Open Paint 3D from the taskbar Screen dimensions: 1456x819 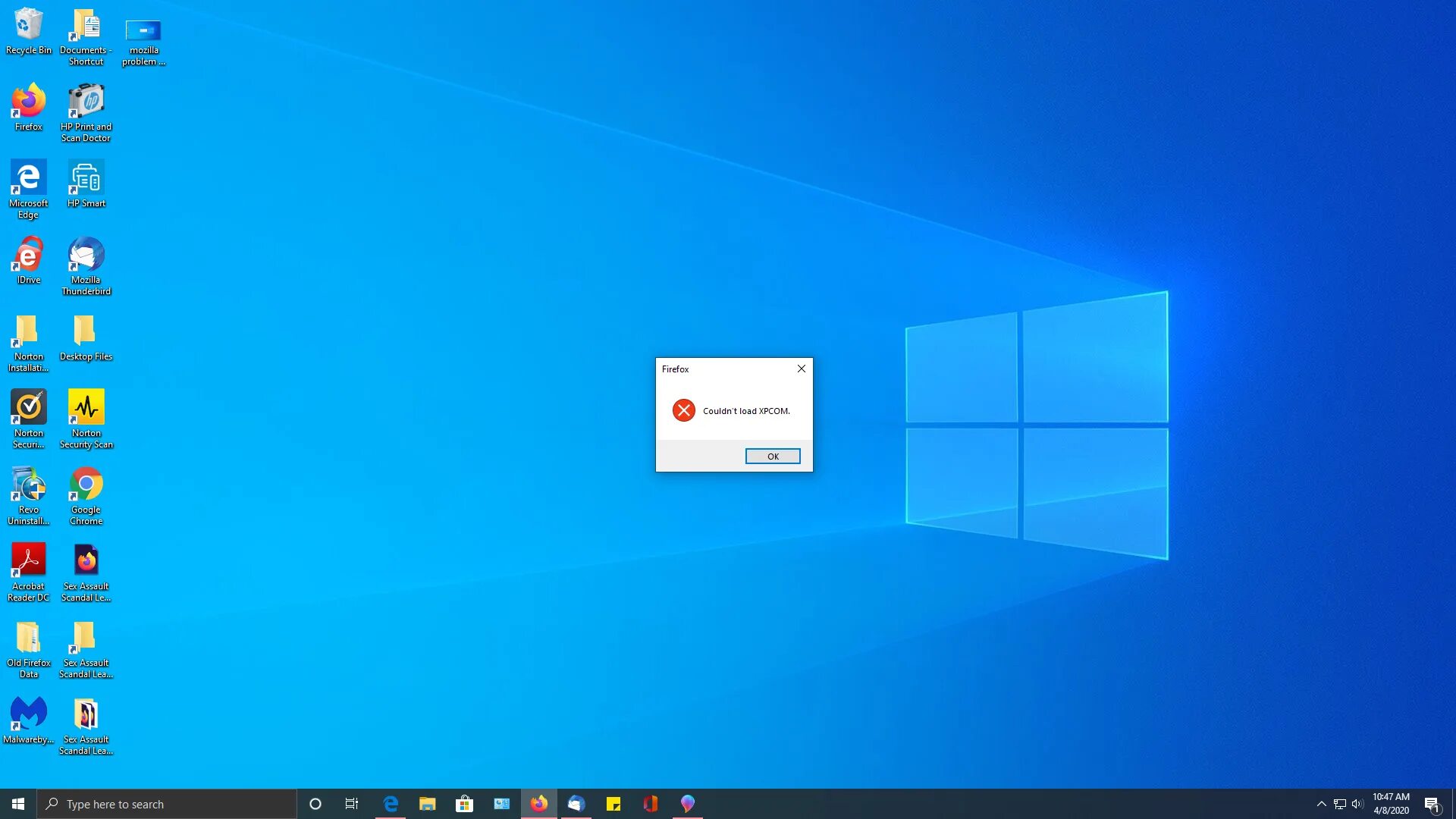coord(688,804)
